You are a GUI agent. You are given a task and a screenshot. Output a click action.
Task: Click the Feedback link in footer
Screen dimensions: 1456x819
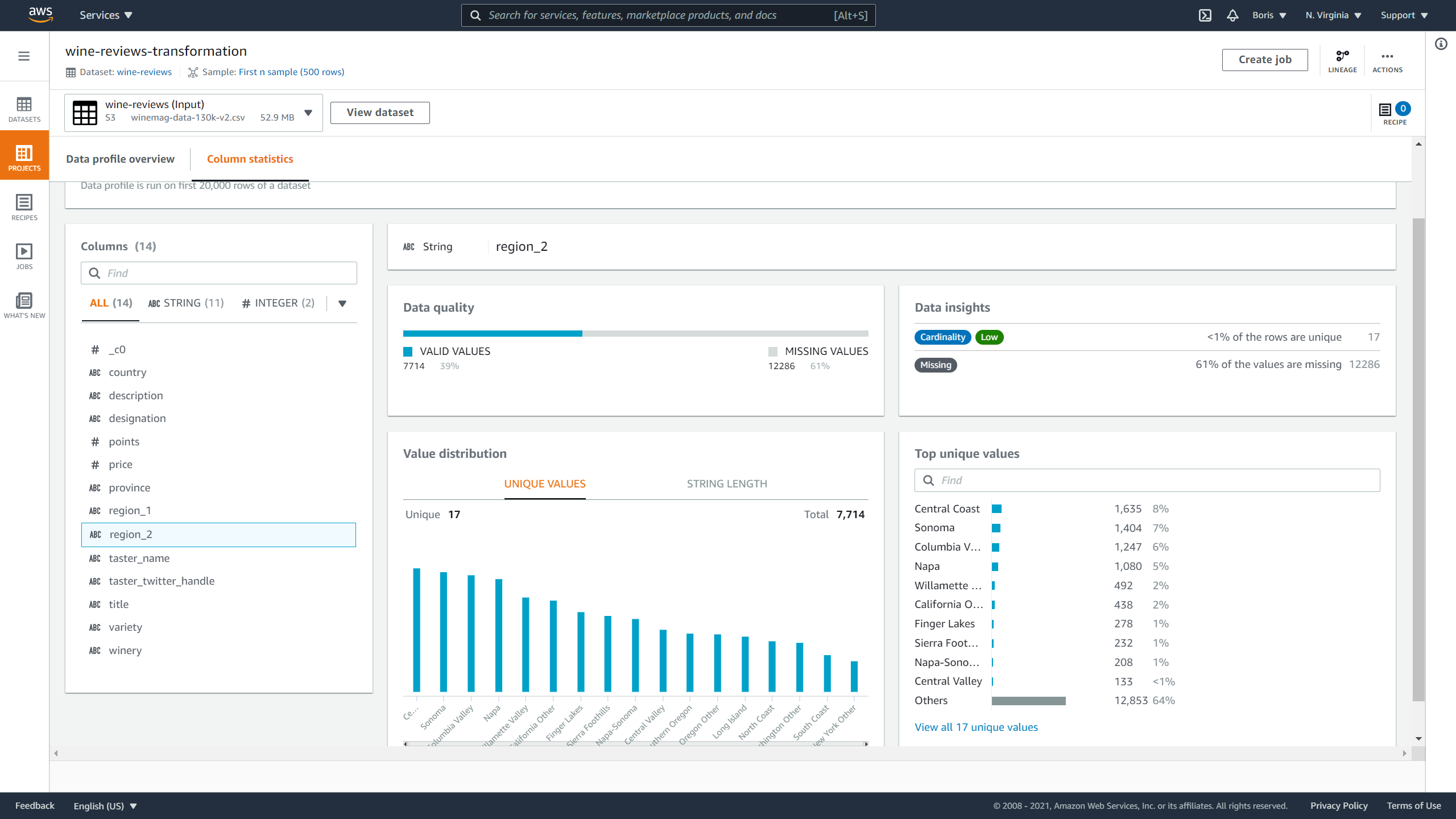[x=35, y=806]
